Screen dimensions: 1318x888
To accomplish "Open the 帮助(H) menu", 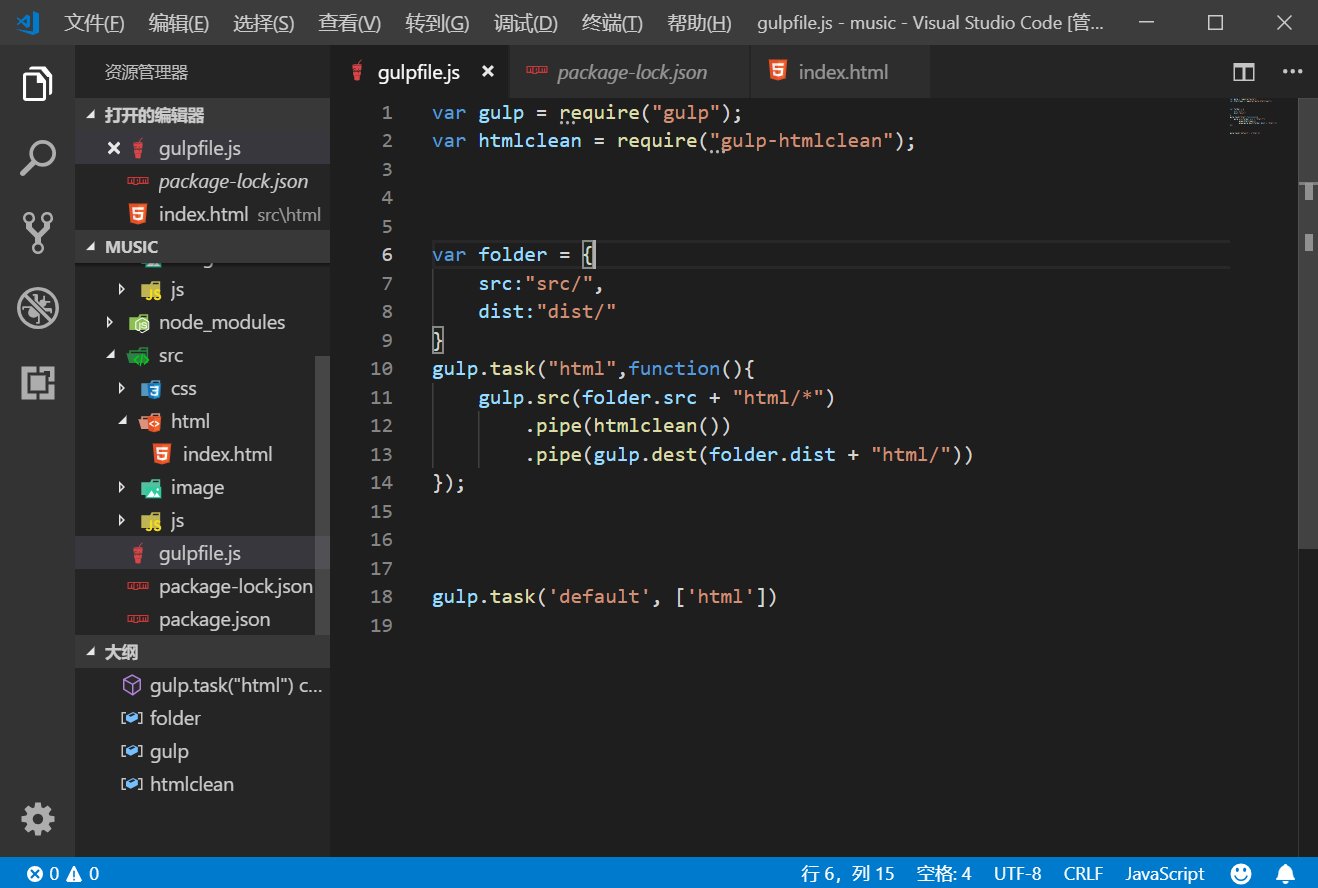I will pyautogui.click(x=699, y=23).
